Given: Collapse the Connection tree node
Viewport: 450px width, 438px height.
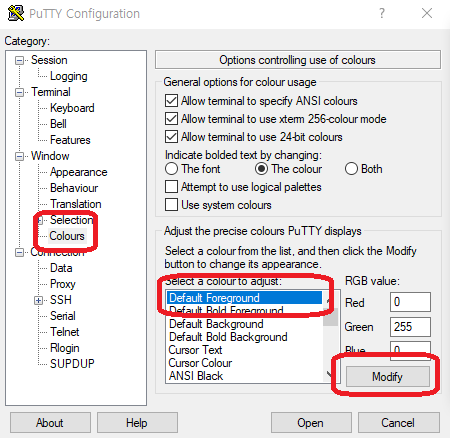Looking at the screenshot, I should click(x=19, y=252).
